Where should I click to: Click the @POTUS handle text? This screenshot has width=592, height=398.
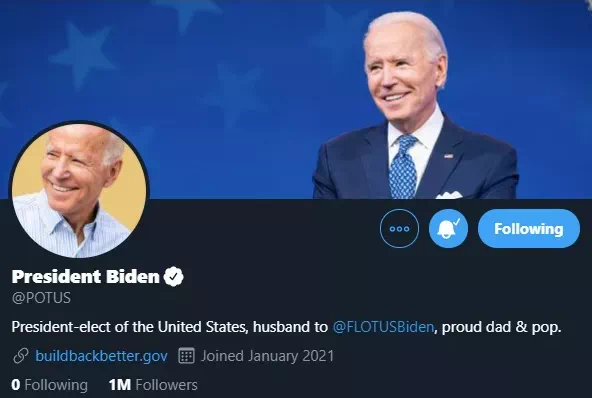click(x=41, y=298)
